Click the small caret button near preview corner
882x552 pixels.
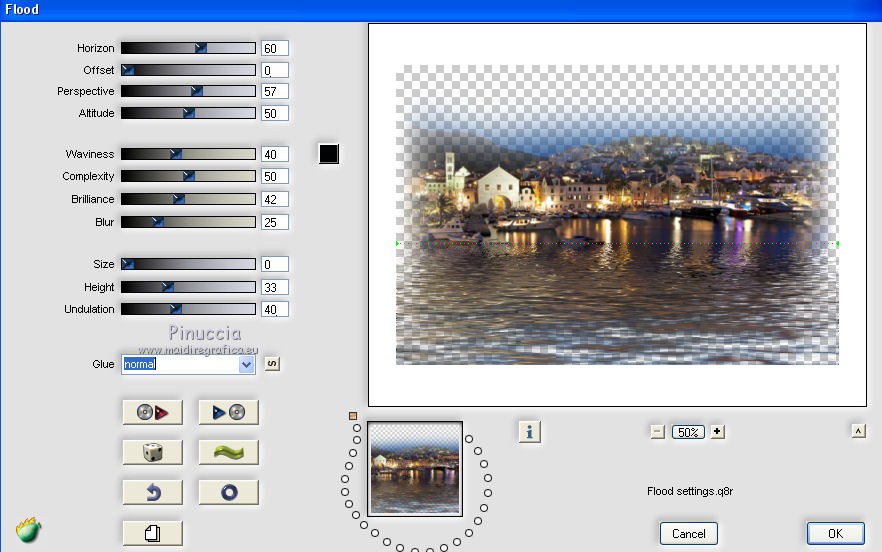point(858,431)
